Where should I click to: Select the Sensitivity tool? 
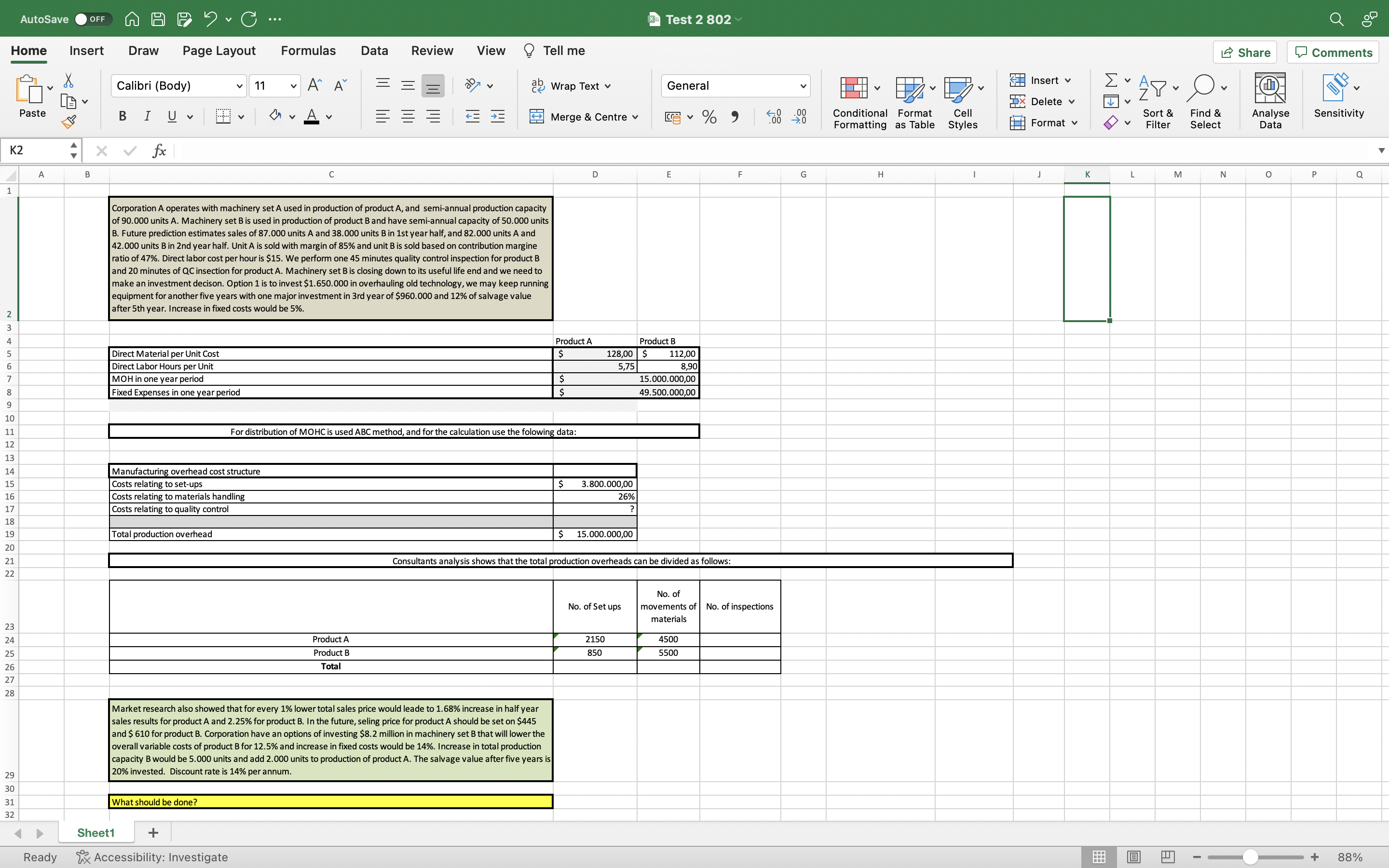(1339, 101)
